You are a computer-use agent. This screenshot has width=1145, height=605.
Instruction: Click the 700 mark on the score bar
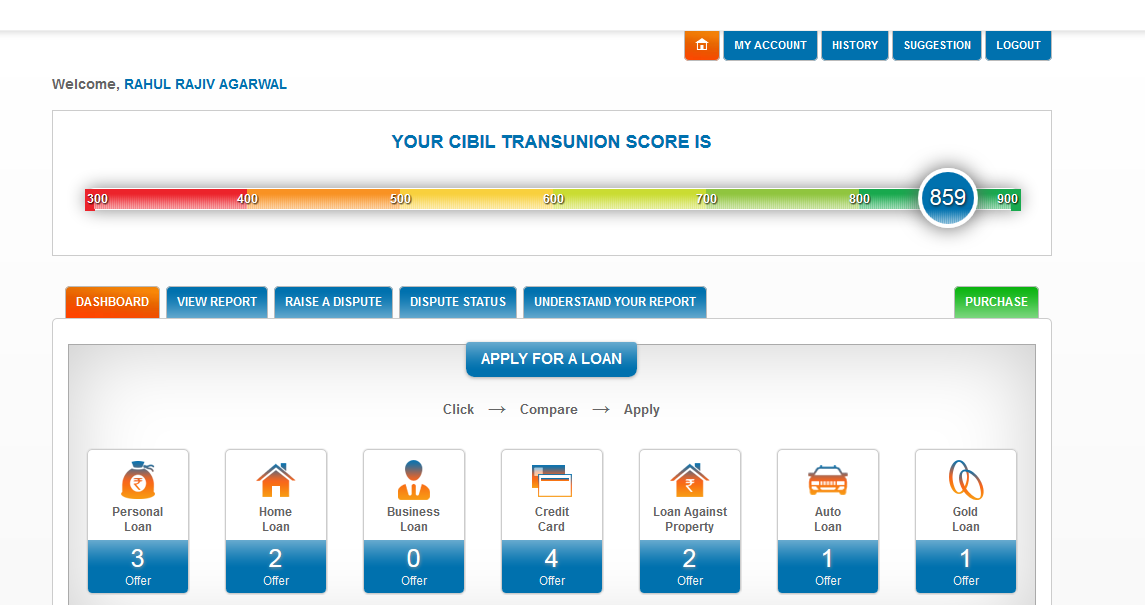706,199
